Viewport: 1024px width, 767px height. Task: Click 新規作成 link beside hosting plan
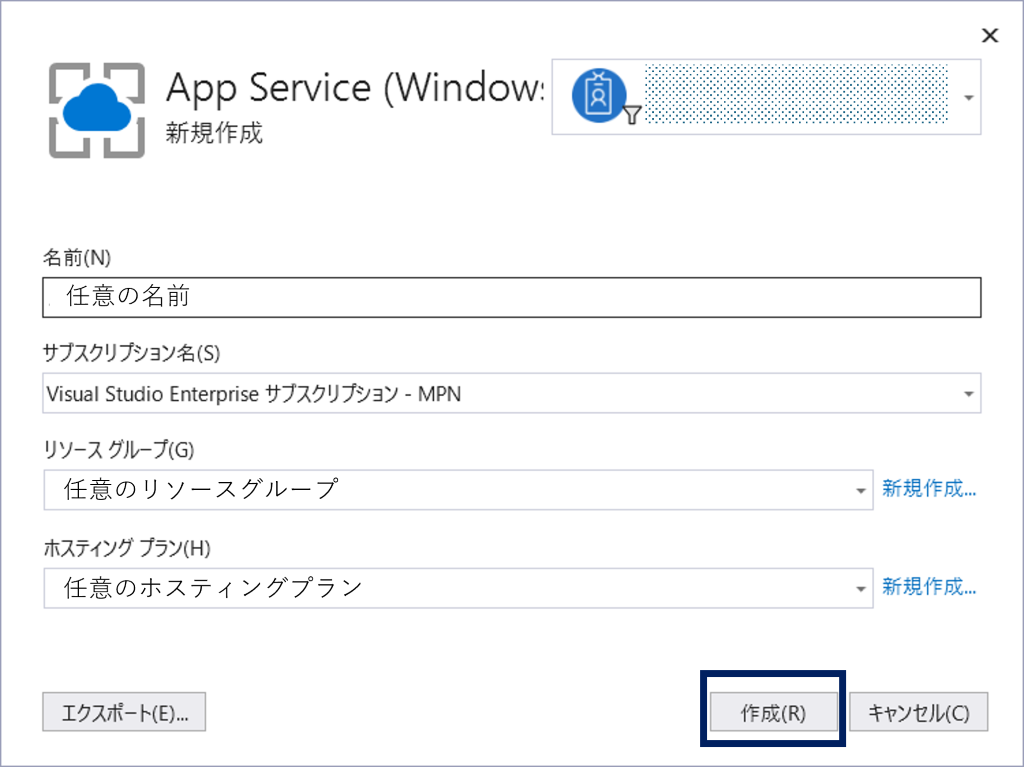pos(929,587)
